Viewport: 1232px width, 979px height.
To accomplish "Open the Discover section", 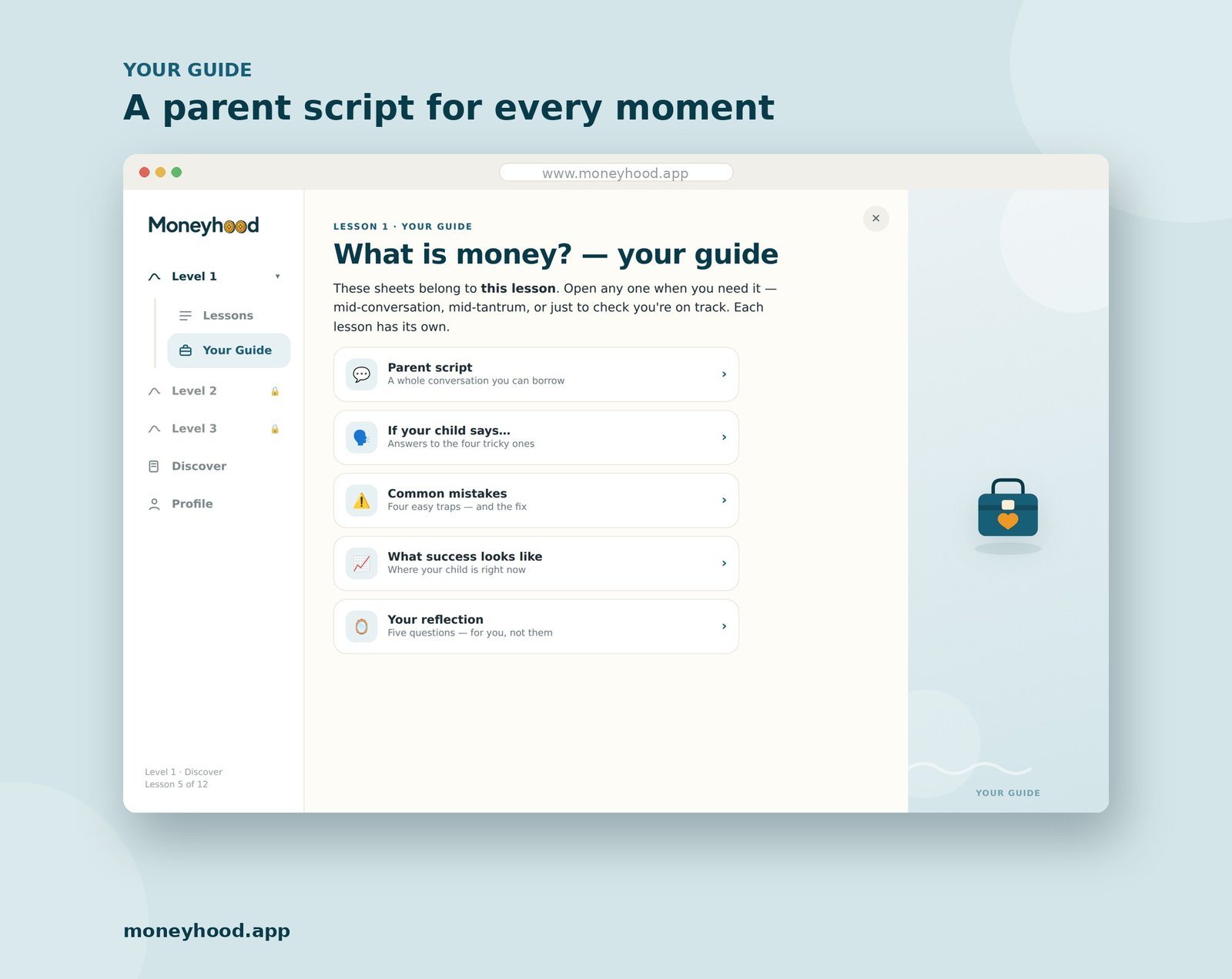I will coord(213,467).
